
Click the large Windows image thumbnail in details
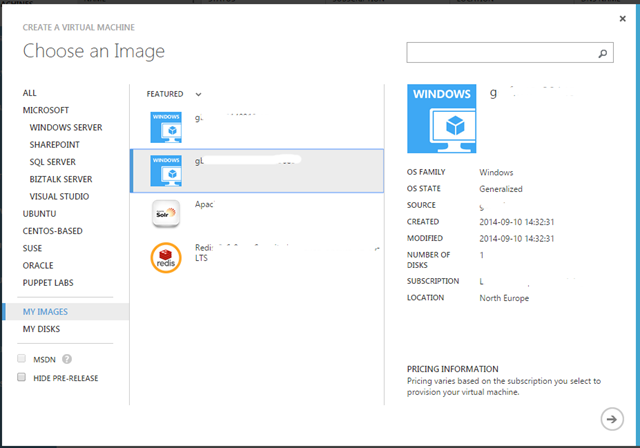point(442,119)
